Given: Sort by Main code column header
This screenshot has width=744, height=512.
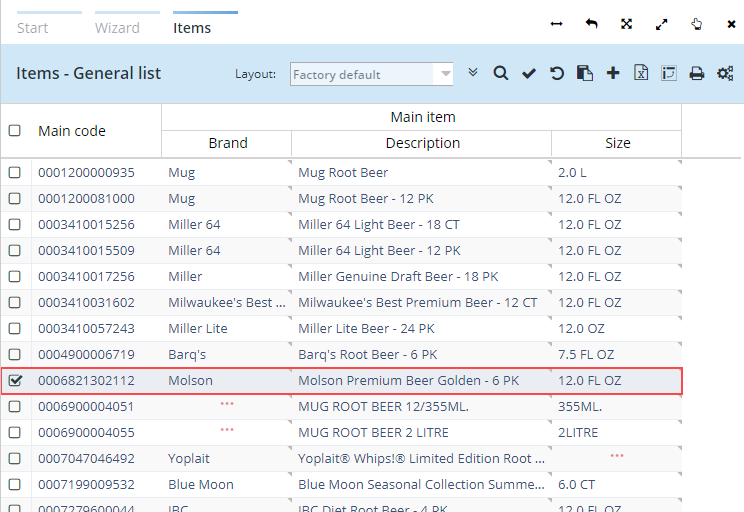Looking at the screenshot, I should [72, 131].
